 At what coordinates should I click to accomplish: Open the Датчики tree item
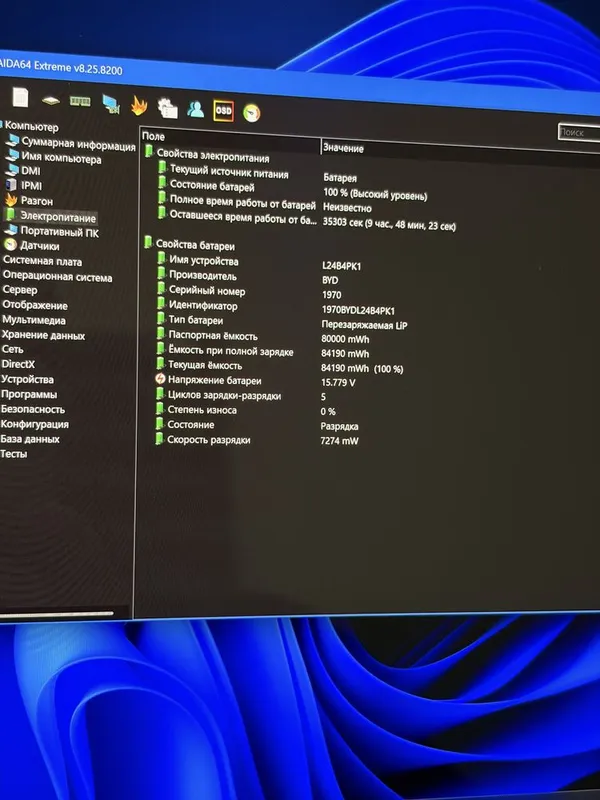click(x=40, y=246)
